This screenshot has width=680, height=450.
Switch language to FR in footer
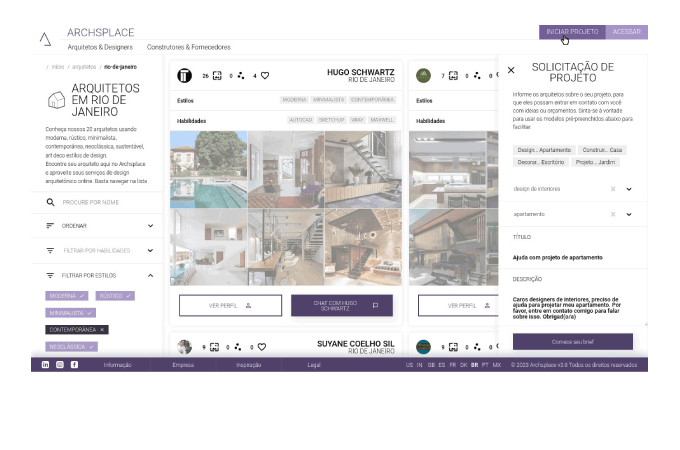coord(452,365)
